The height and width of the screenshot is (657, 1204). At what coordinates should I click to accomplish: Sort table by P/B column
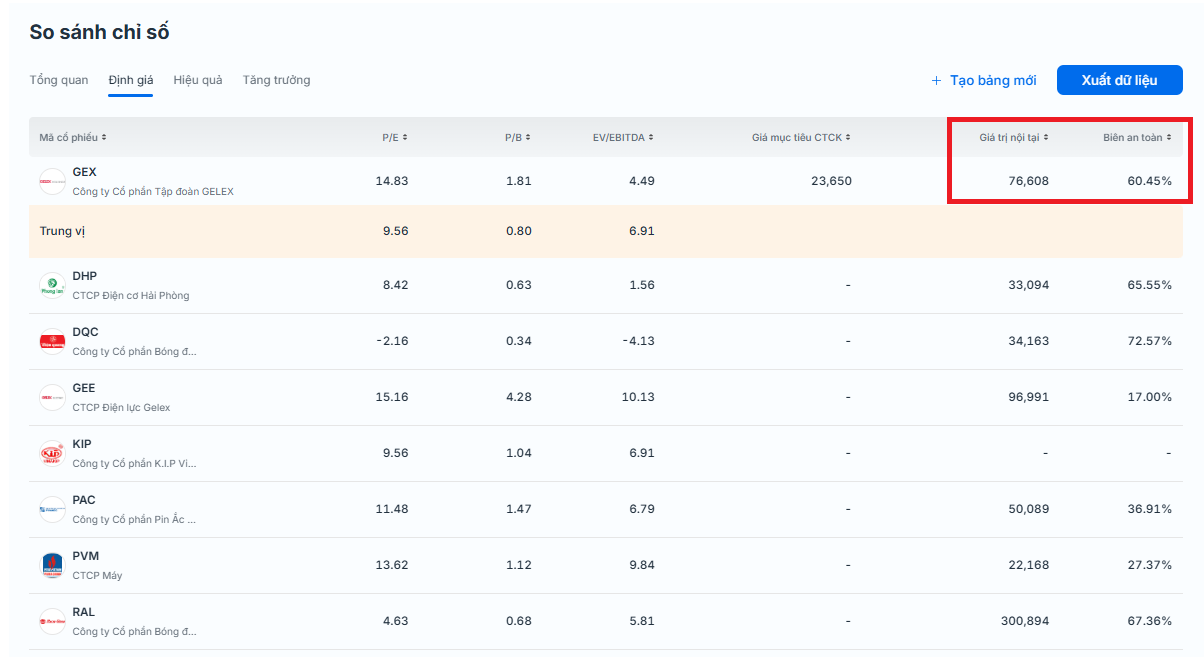(517, 137)
